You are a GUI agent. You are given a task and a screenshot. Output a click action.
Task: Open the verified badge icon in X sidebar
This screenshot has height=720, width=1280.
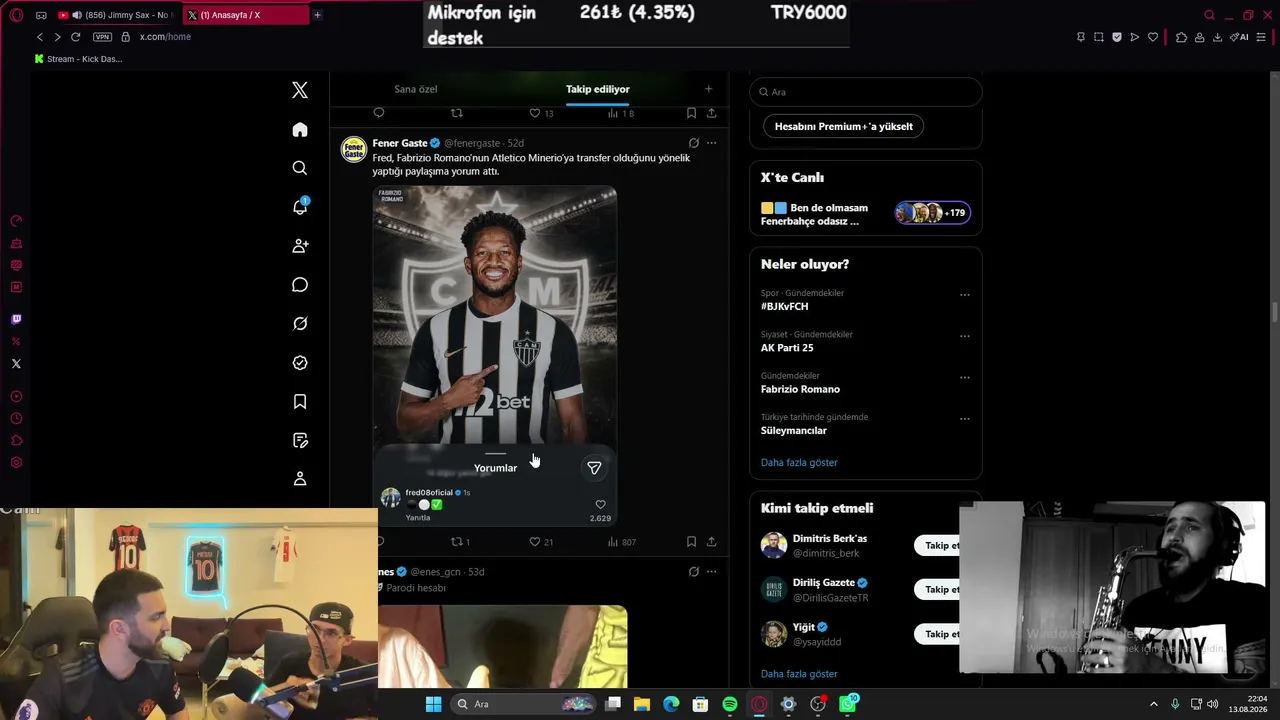click(300, 363)
